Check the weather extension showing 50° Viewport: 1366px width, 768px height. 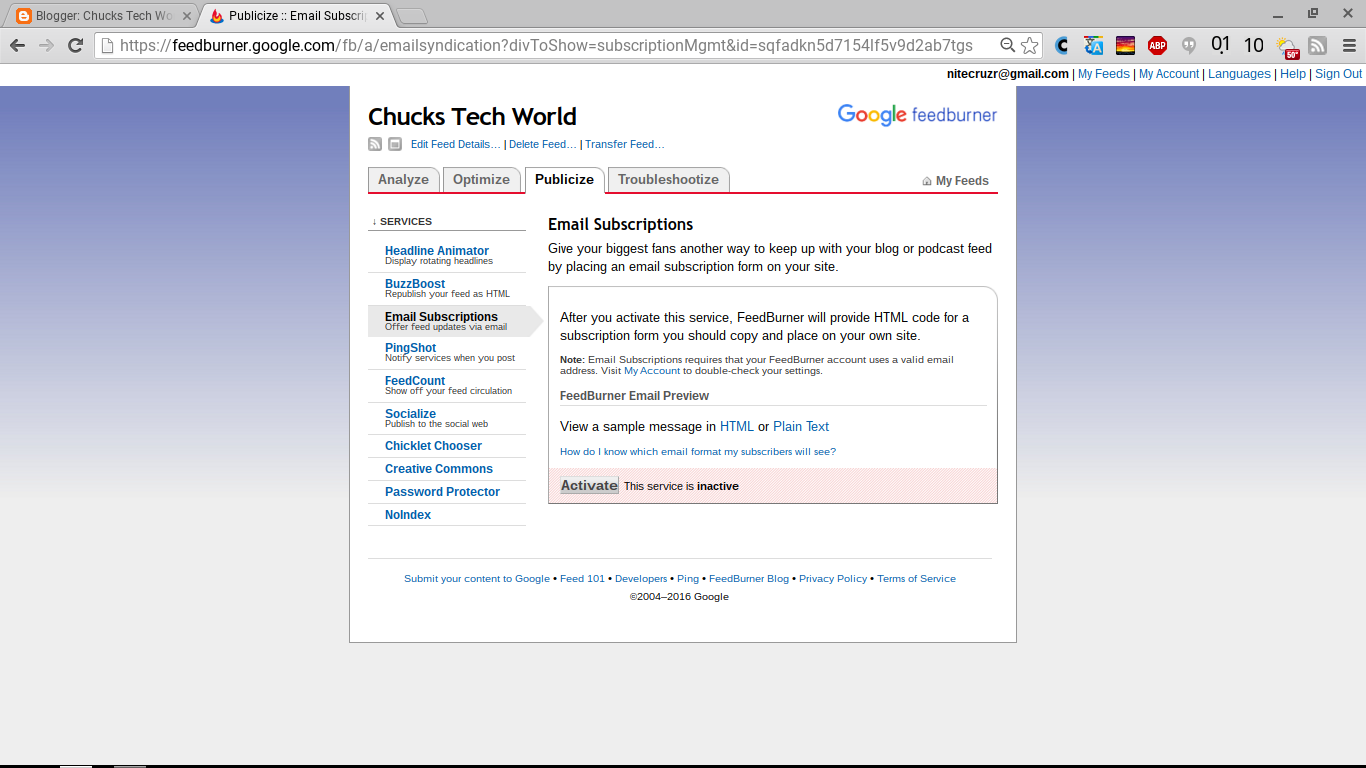point(1286,45)
